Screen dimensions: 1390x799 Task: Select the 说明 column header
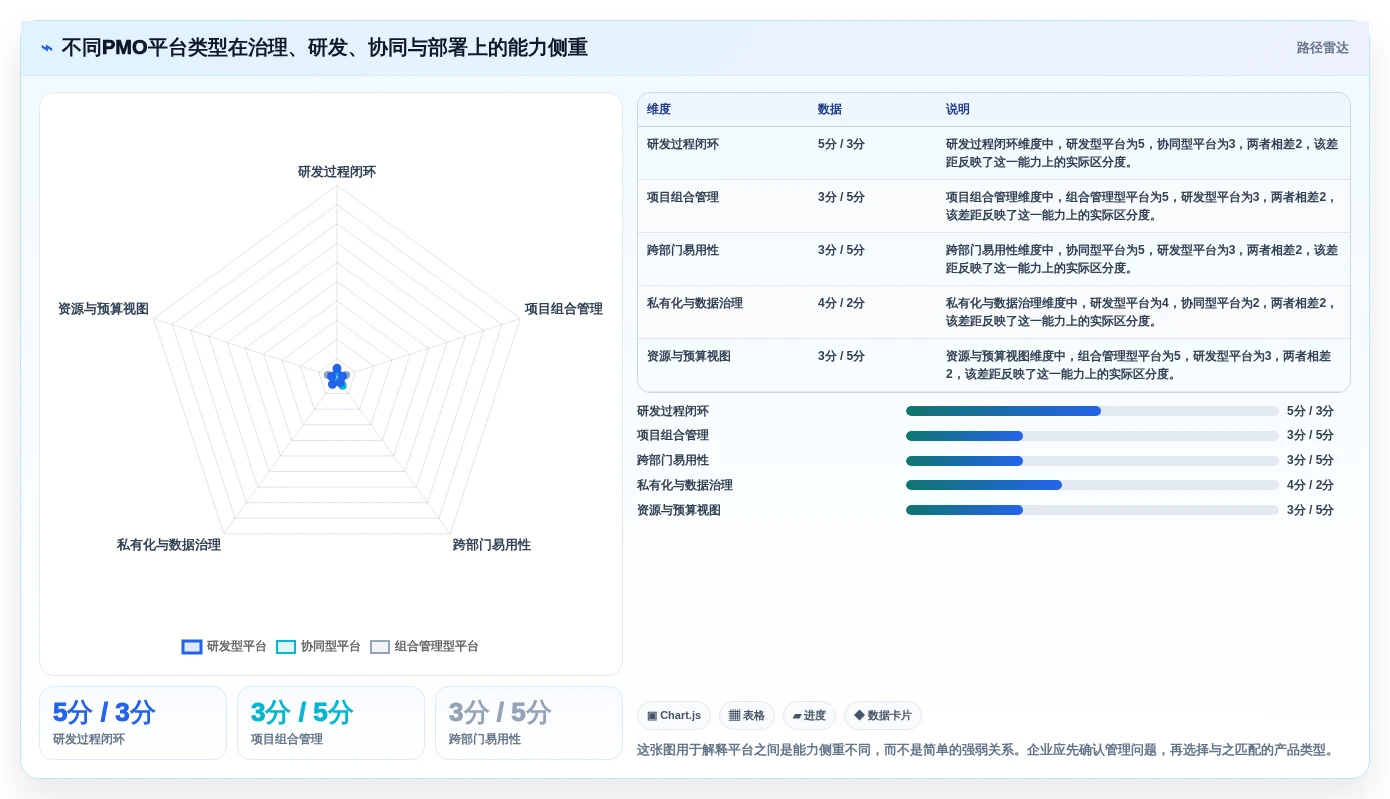click(958, 110)
